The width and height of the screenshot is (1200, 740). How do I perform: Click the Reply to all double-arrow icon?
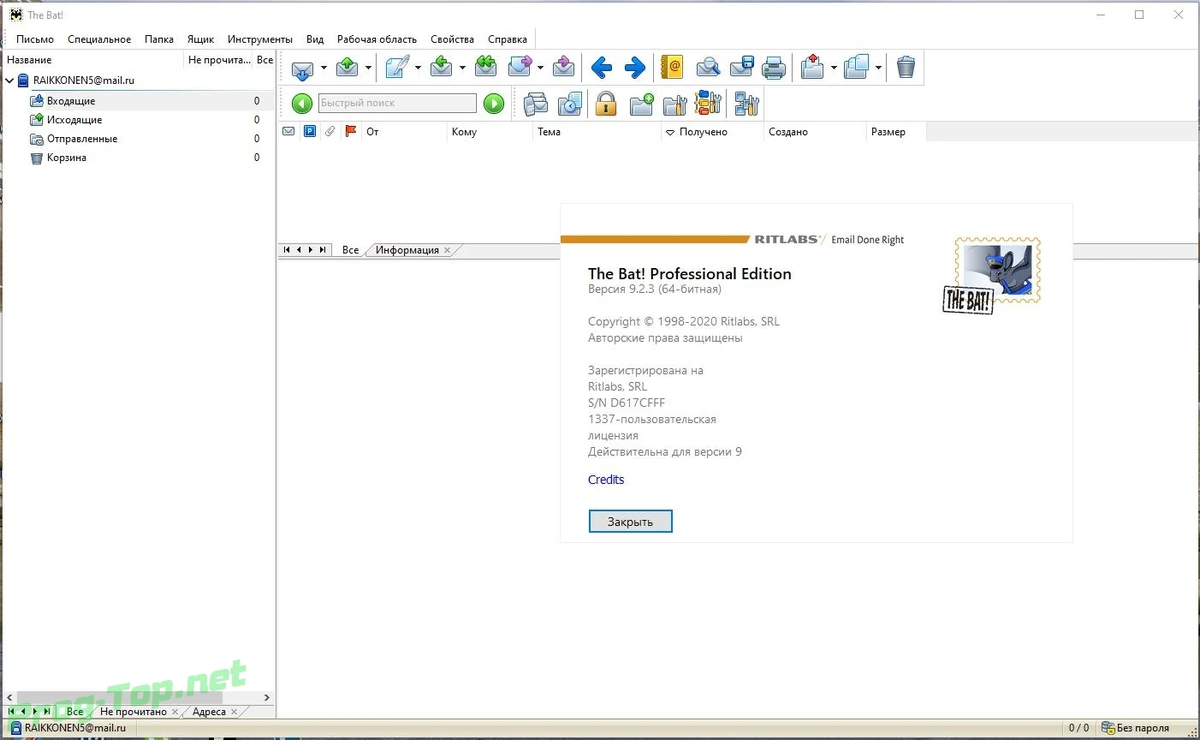486,68
